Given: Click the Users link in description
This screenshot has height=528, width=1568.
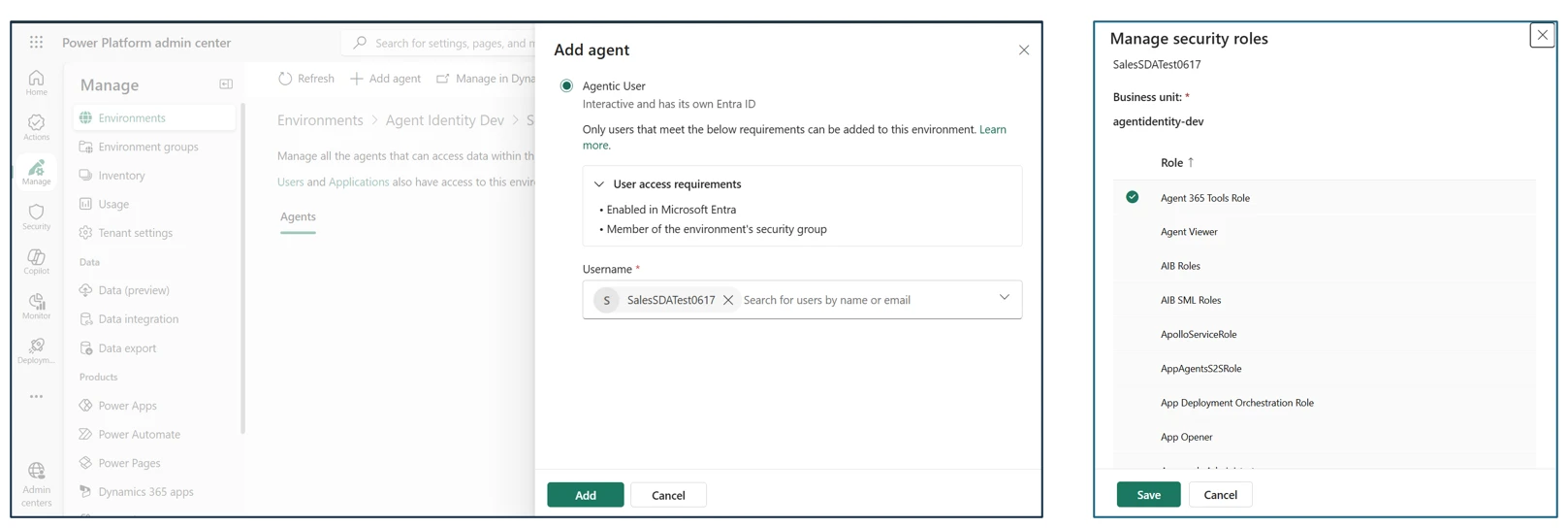Looking at the screenshot, I should coord(290,181).
